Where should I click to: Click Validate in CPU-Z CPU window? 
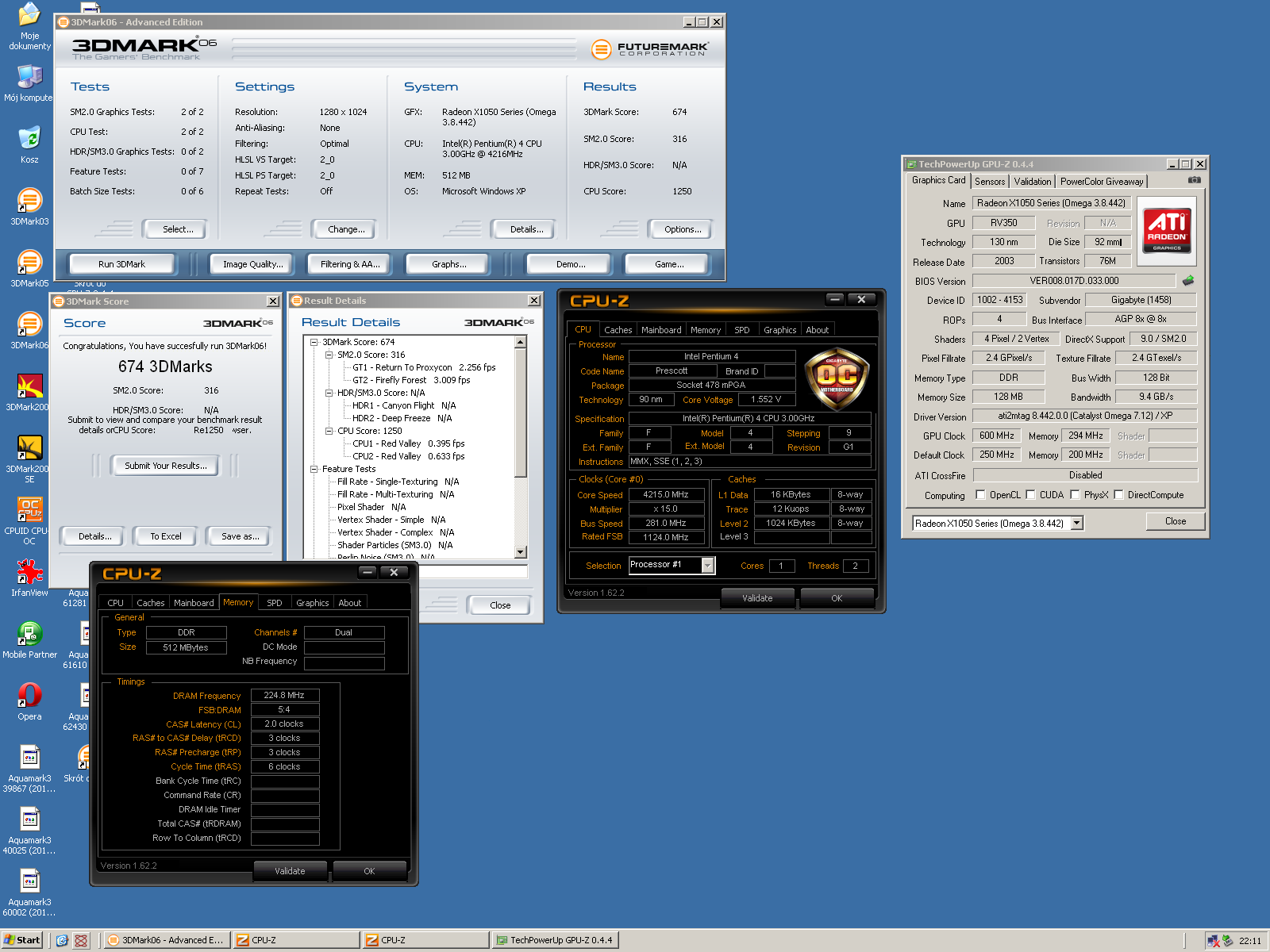coord(757,598)
